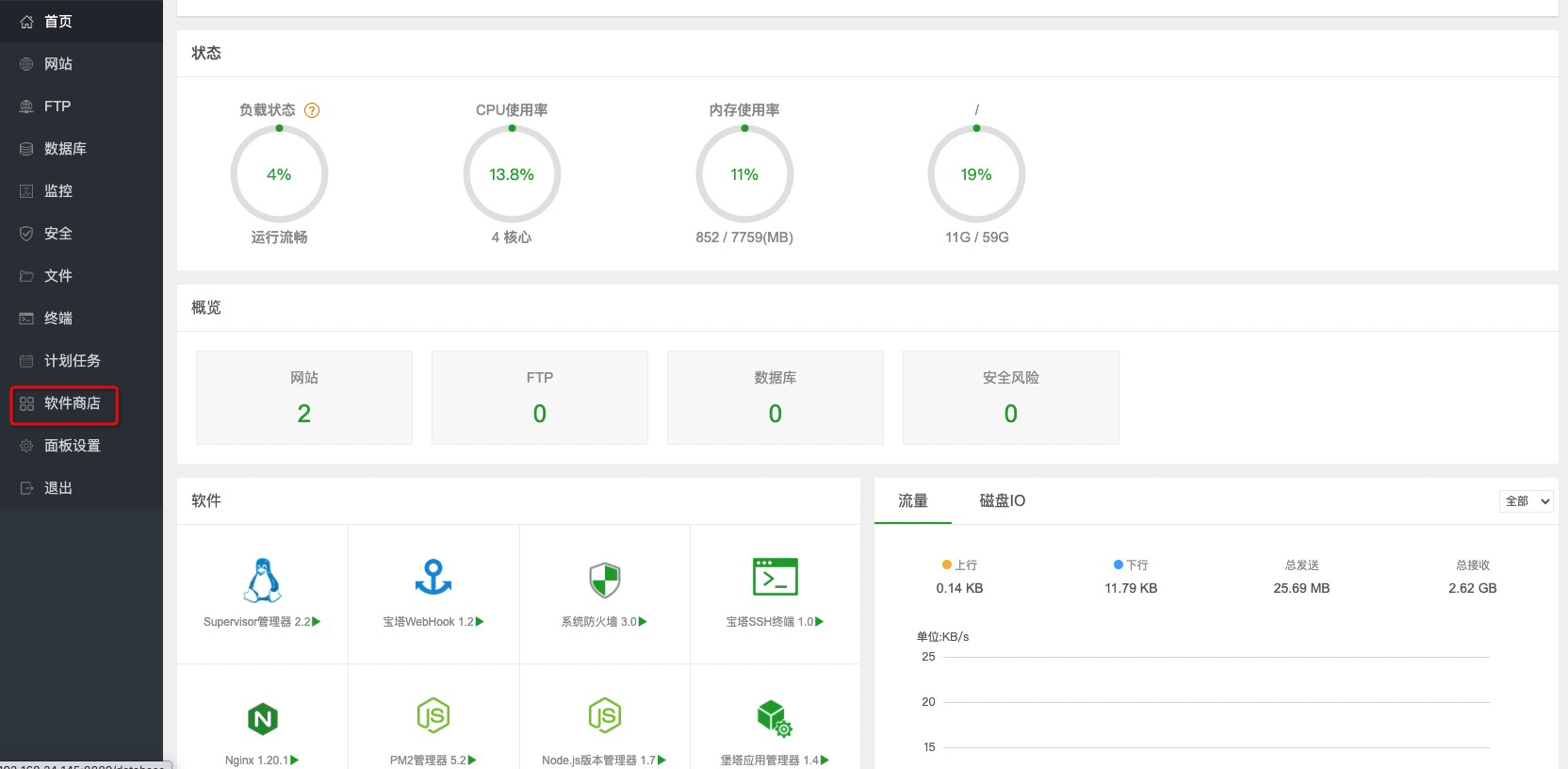
Task: Click the globe icon beside 网站
Action: [x=26, y=64]
